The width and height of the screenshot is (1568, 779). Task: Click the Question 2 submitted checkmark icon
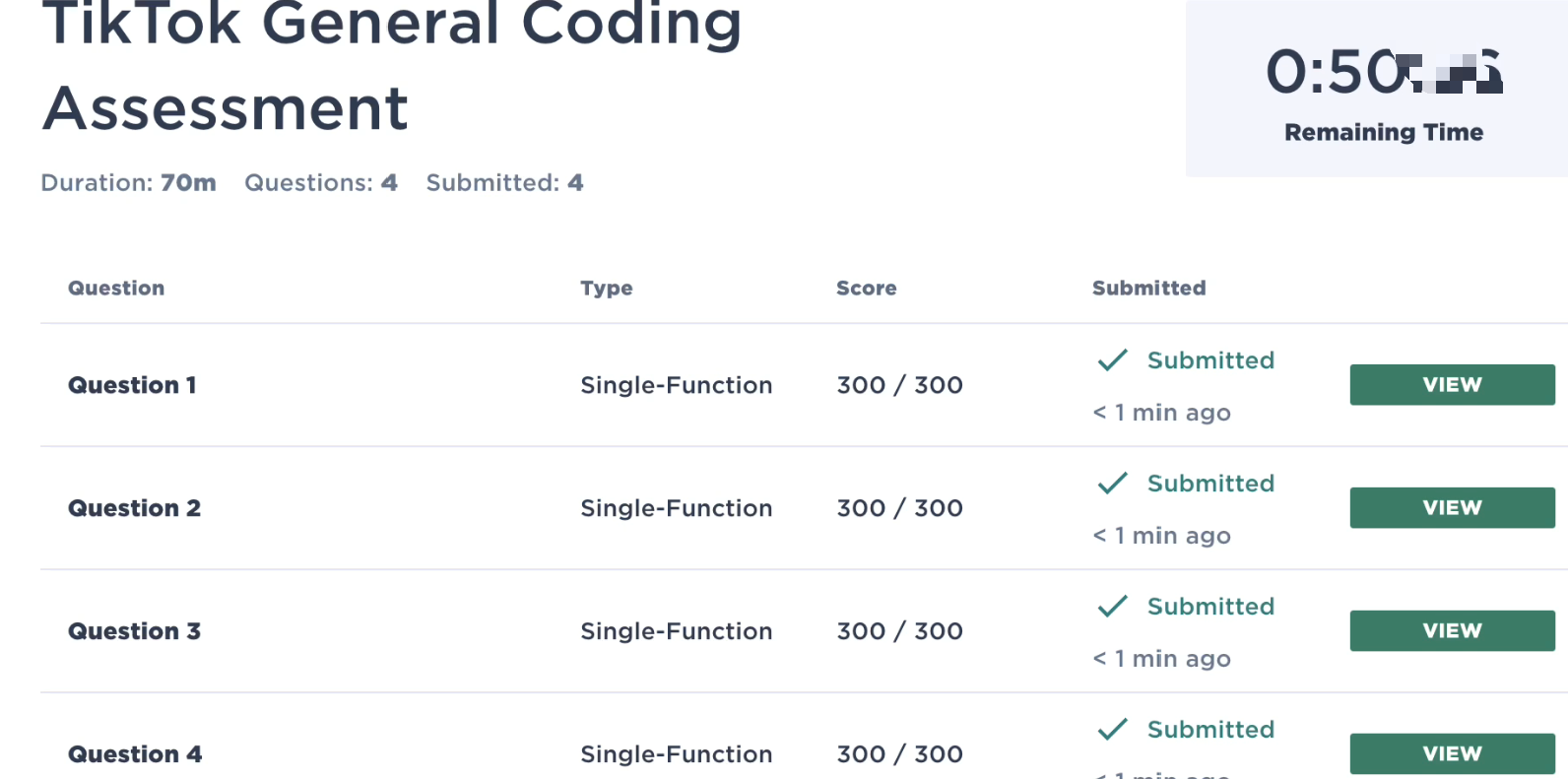point(1112,484)
